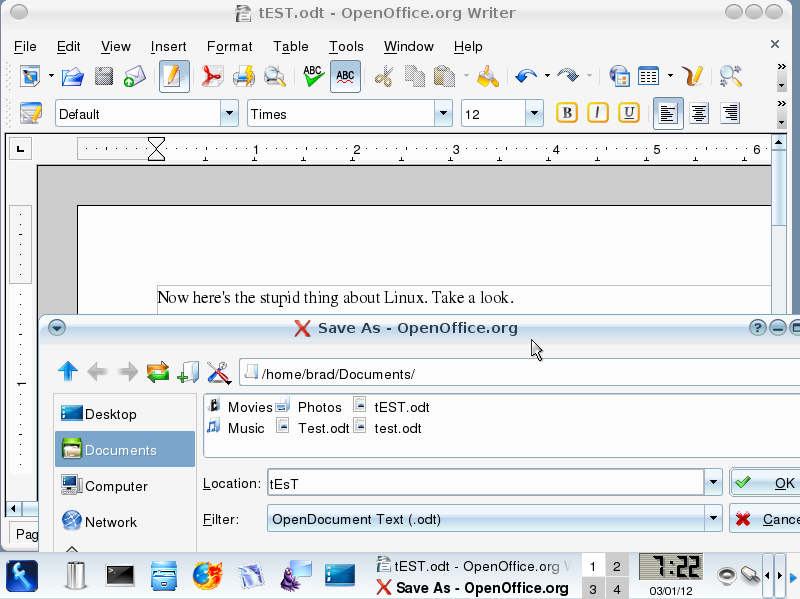The height and width of the screenshot is (599, 800).
Task: Open the Format menu
Action: (230, 46)
